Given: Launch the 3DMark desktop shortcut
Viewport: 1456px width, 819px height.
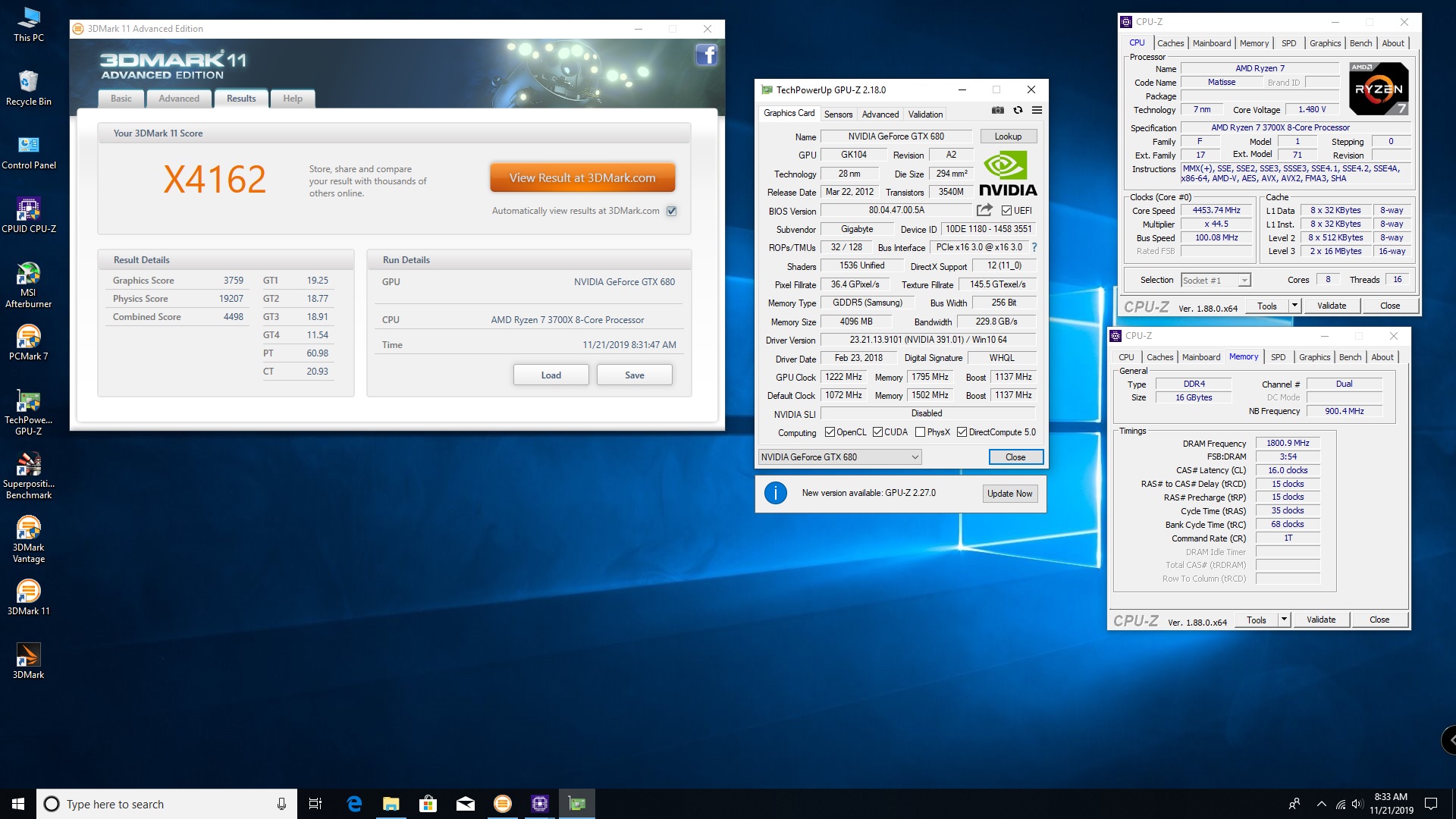Looking at the screenshot, I should (x=29, y=661).
